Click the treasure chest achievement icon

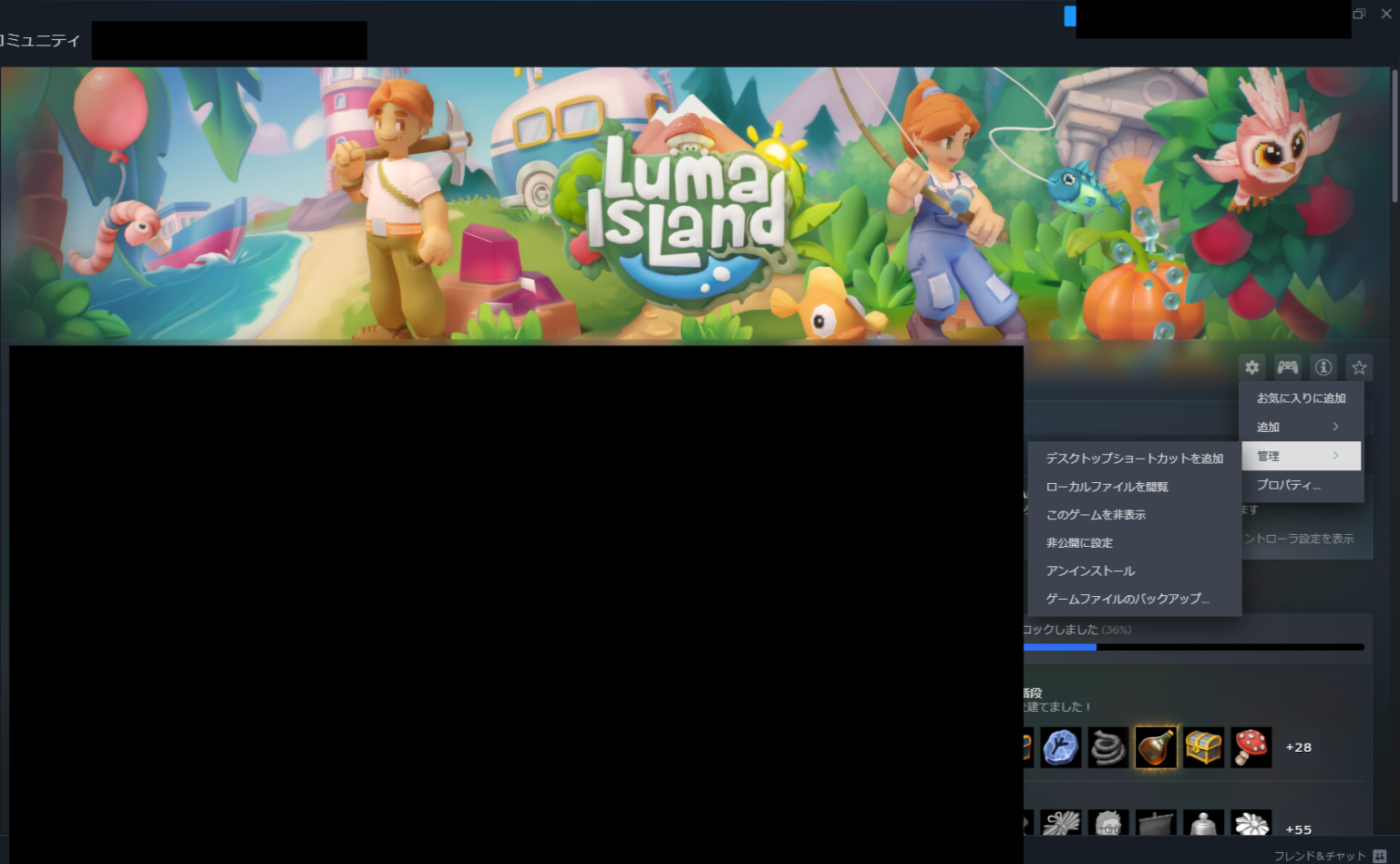click(x=1203, y=747)
